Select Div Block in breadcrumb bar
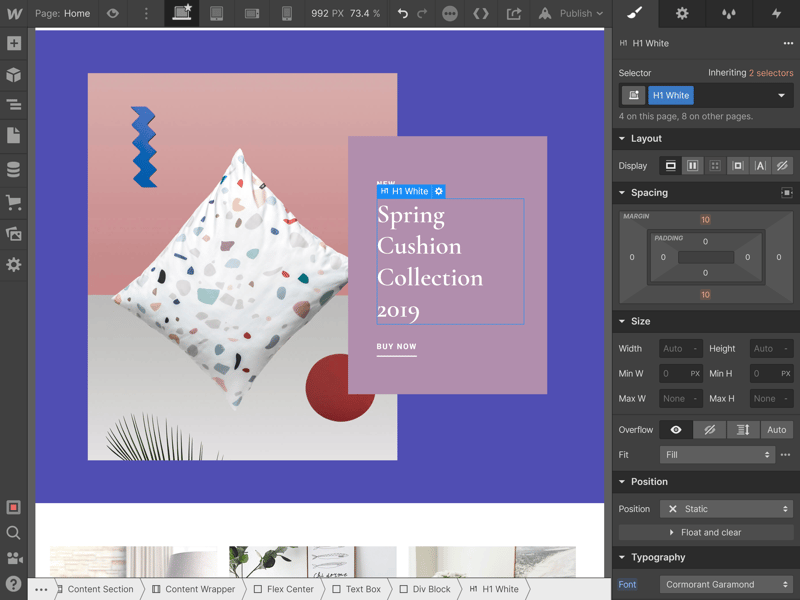Viewport: 800px width, 600px height. [424, 590]
